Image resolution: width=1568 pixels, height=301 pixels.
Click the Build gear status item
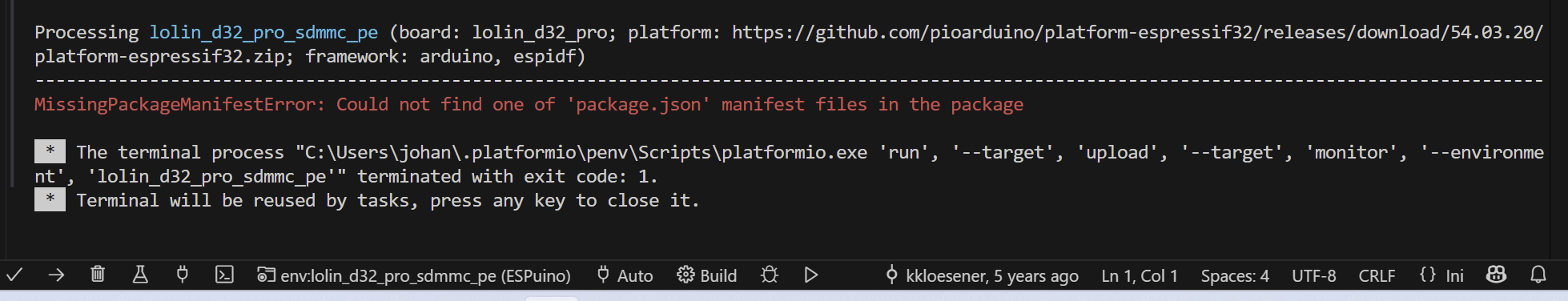point(706,275)
